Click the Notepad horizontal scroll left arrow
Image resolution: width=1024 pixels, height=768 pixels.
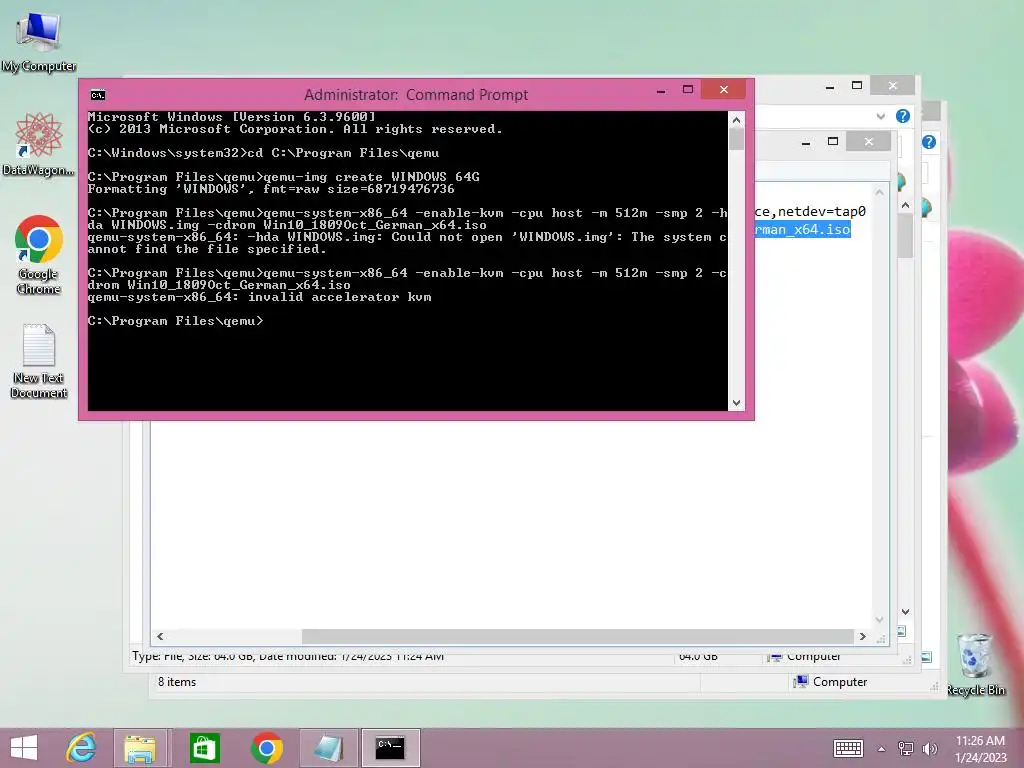160,636
